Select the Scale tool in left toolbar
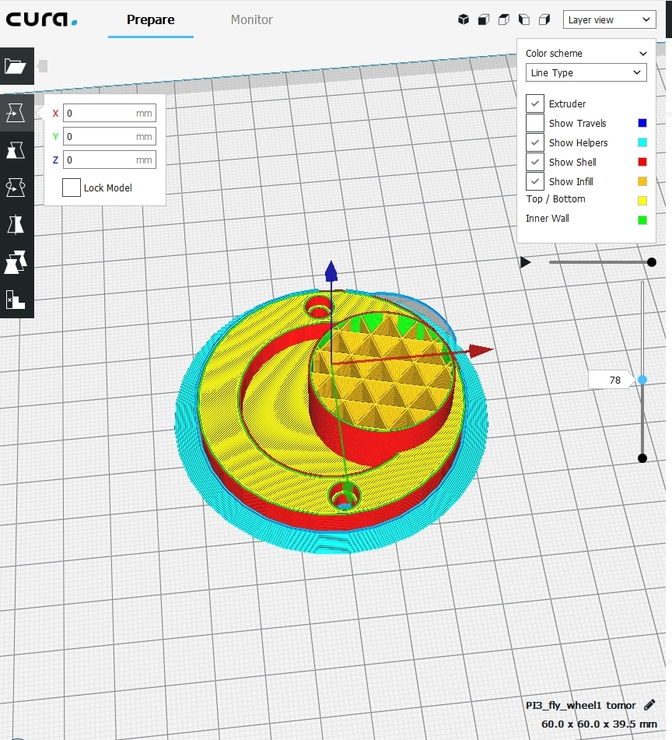This screenshot has width=672, height=740. pos(16,150)
